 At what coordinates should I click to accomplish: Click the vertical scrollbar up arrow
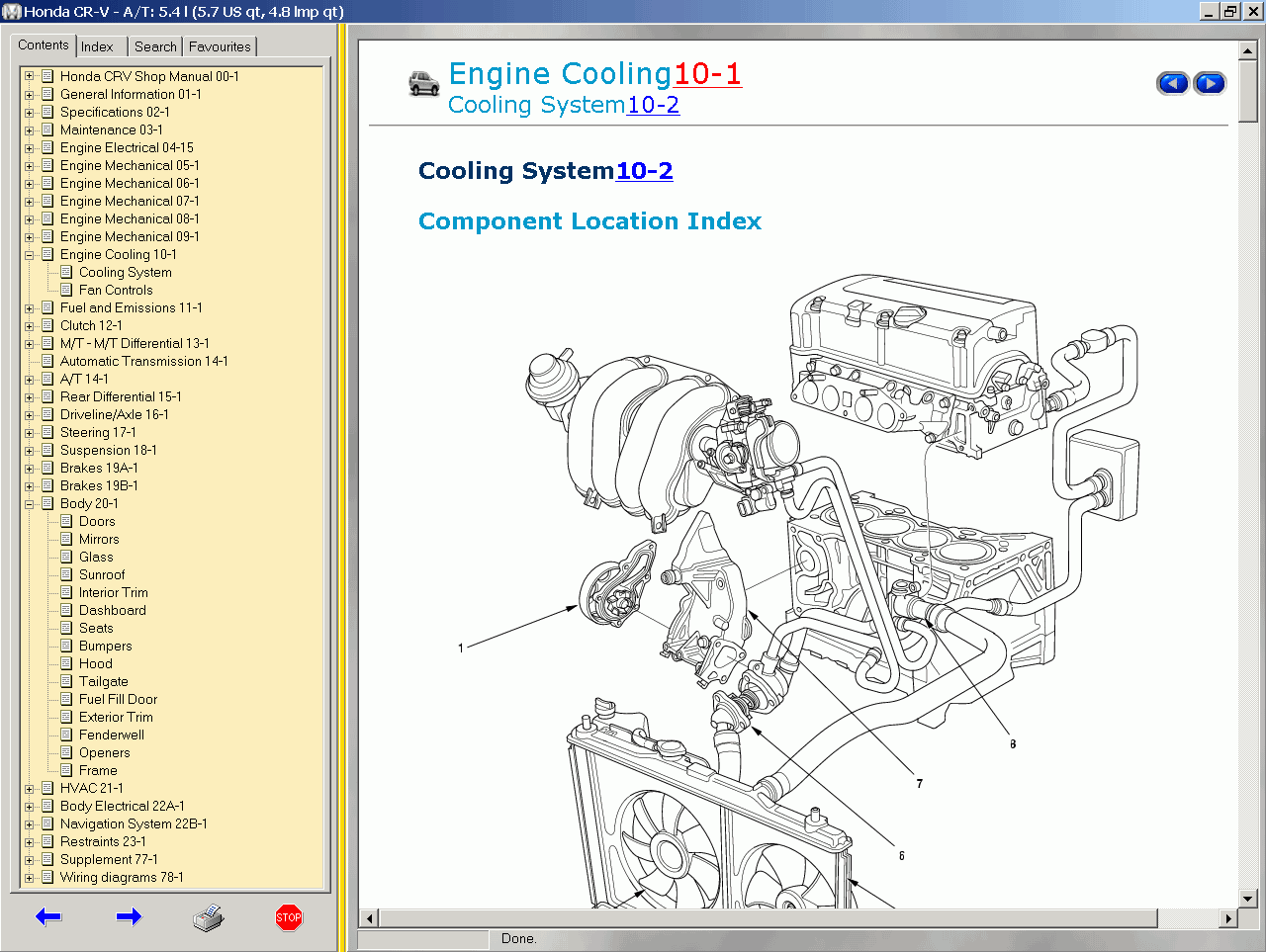(x=1247, y=50)
